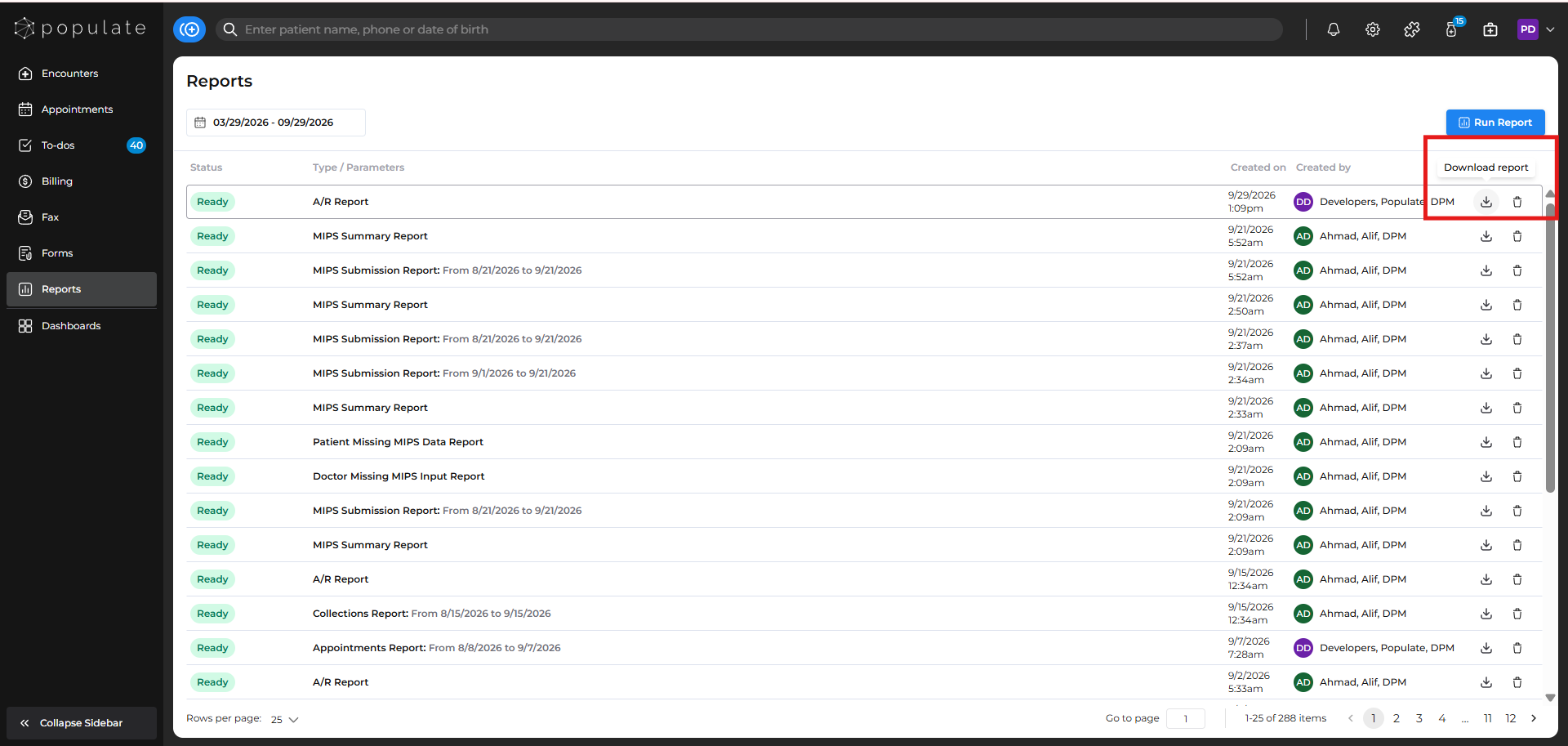Viewport: 1568px width, 746px height.
Task: Download the top A/R Report
Action: (1486, 202)
